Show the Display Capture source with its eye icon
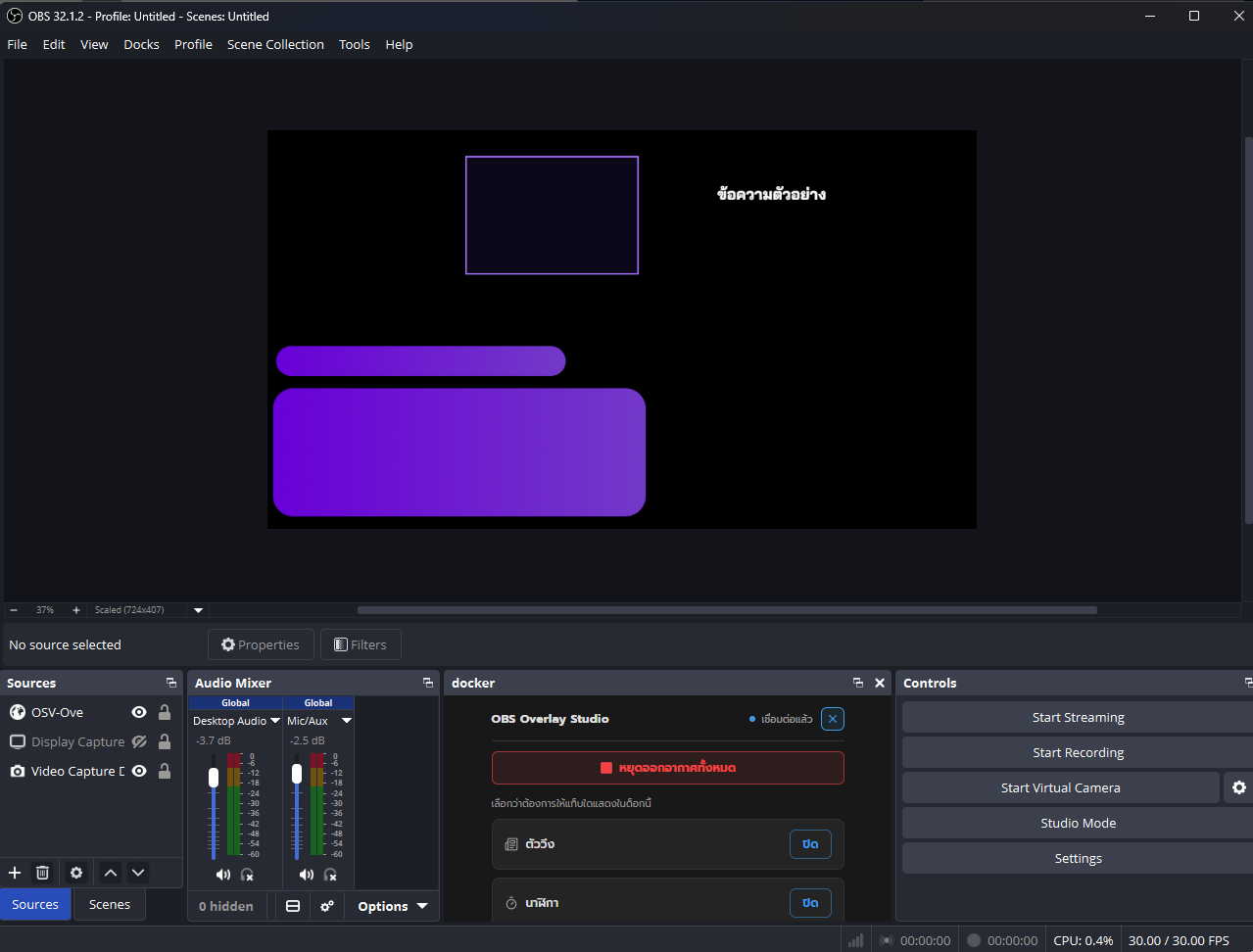This screenshot has width=1253, height=952. tap(139, 741)
